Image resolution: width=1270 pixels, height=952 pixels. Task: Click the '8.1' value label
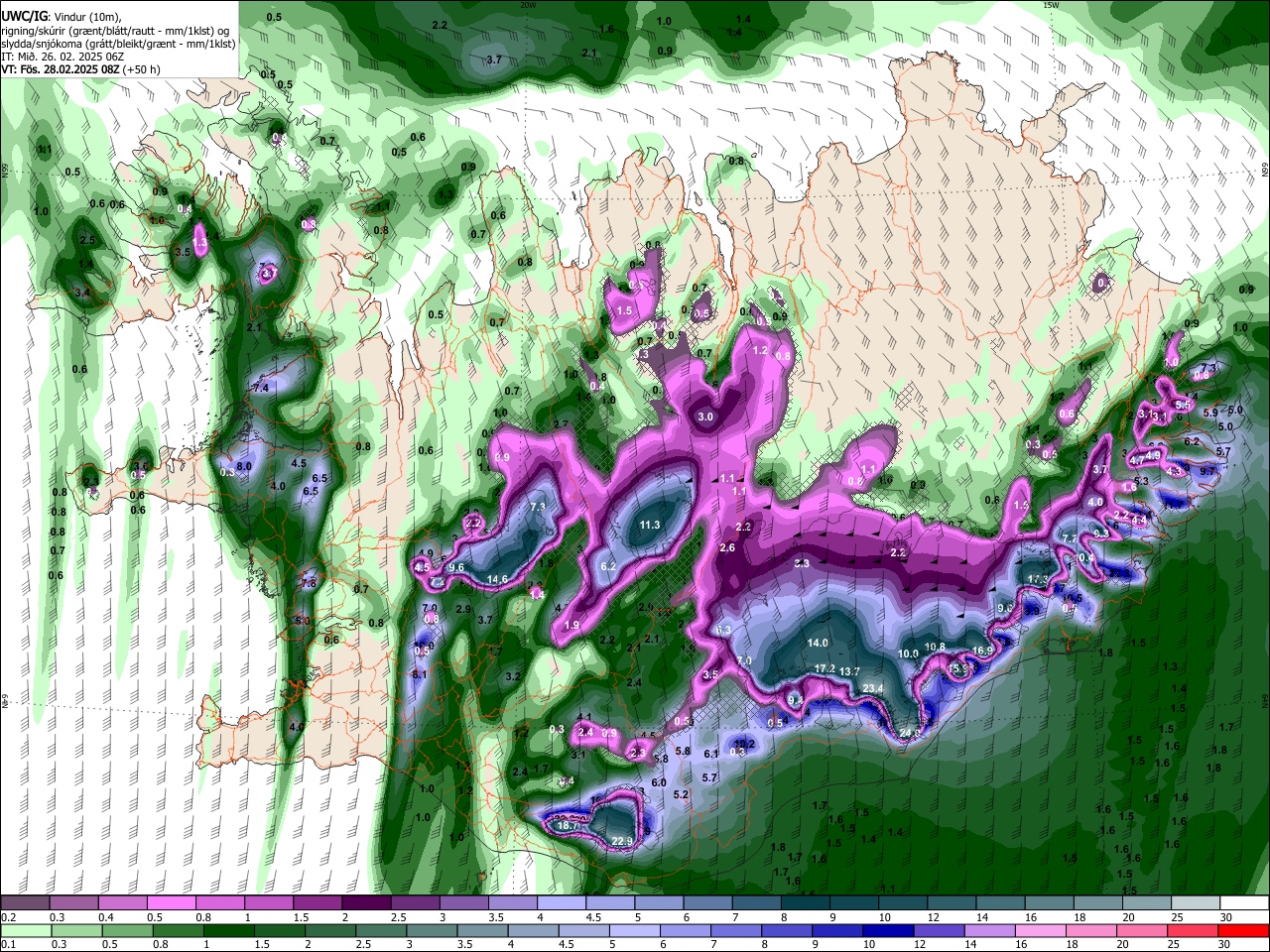pyautogui.click(x=420, y=674)
